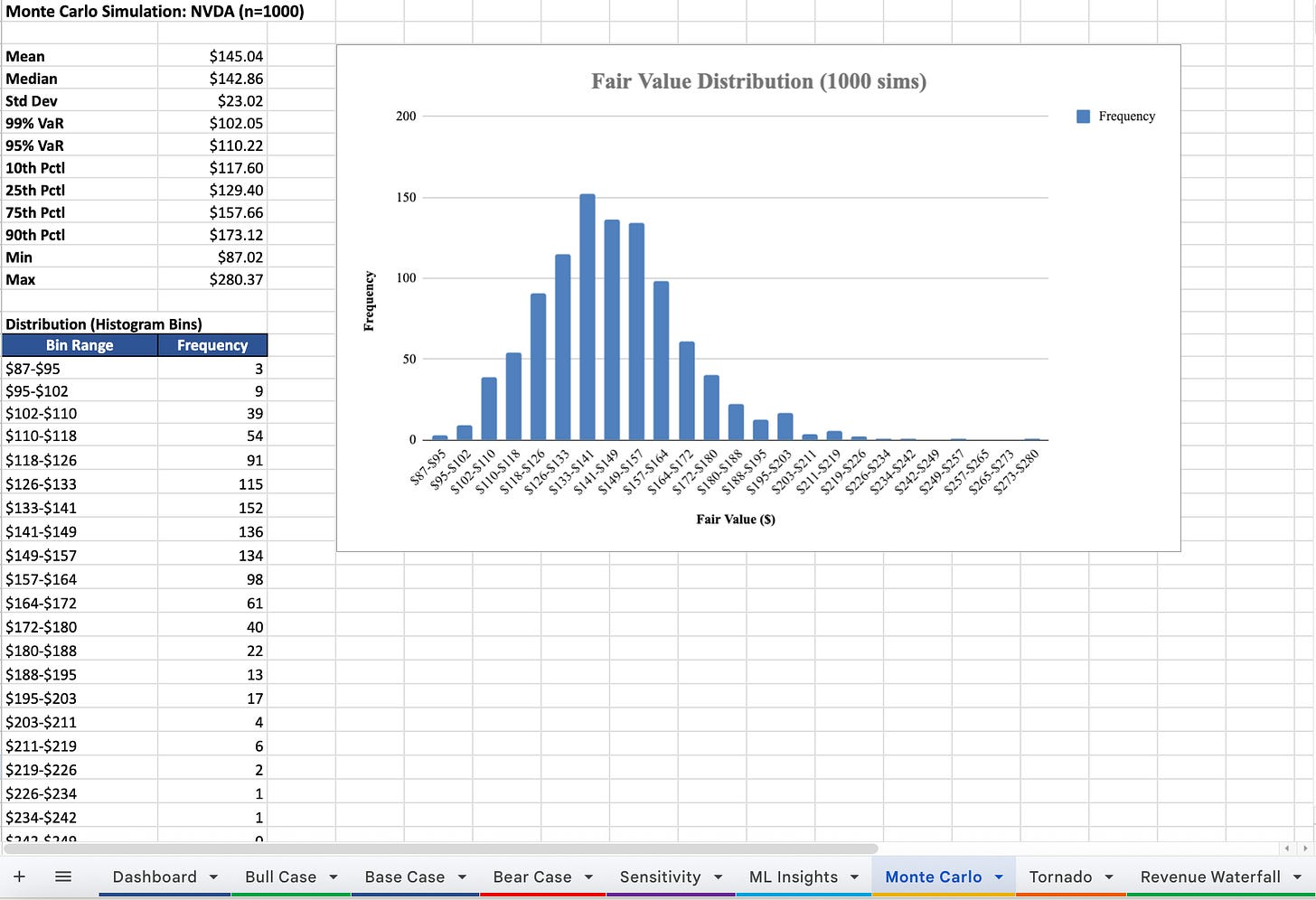Expand the Monte Carlo tab menu arrow
1316x900 pixels.
click(999, 877)
